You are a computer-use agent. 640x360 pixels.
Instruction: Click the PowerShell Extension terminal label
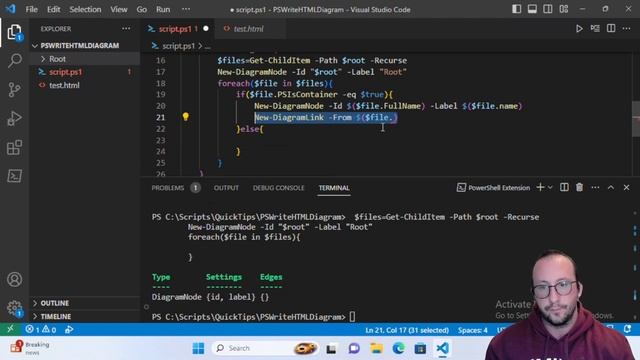click(x=493, y=187)
